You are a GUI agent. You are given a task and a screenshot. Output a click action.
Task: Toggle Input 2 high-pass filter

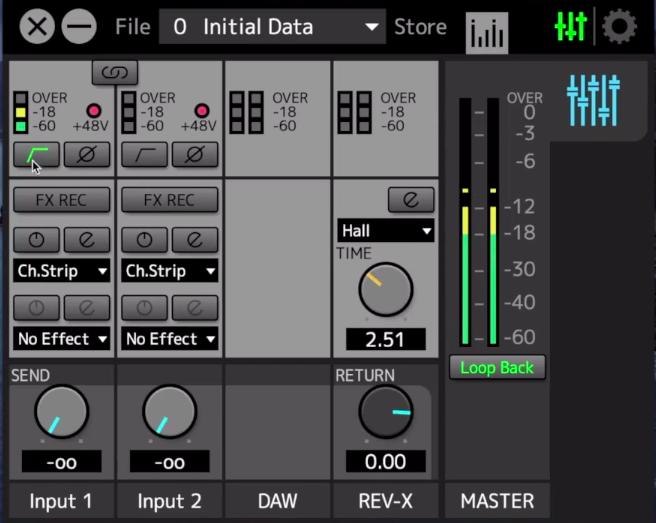144,154
